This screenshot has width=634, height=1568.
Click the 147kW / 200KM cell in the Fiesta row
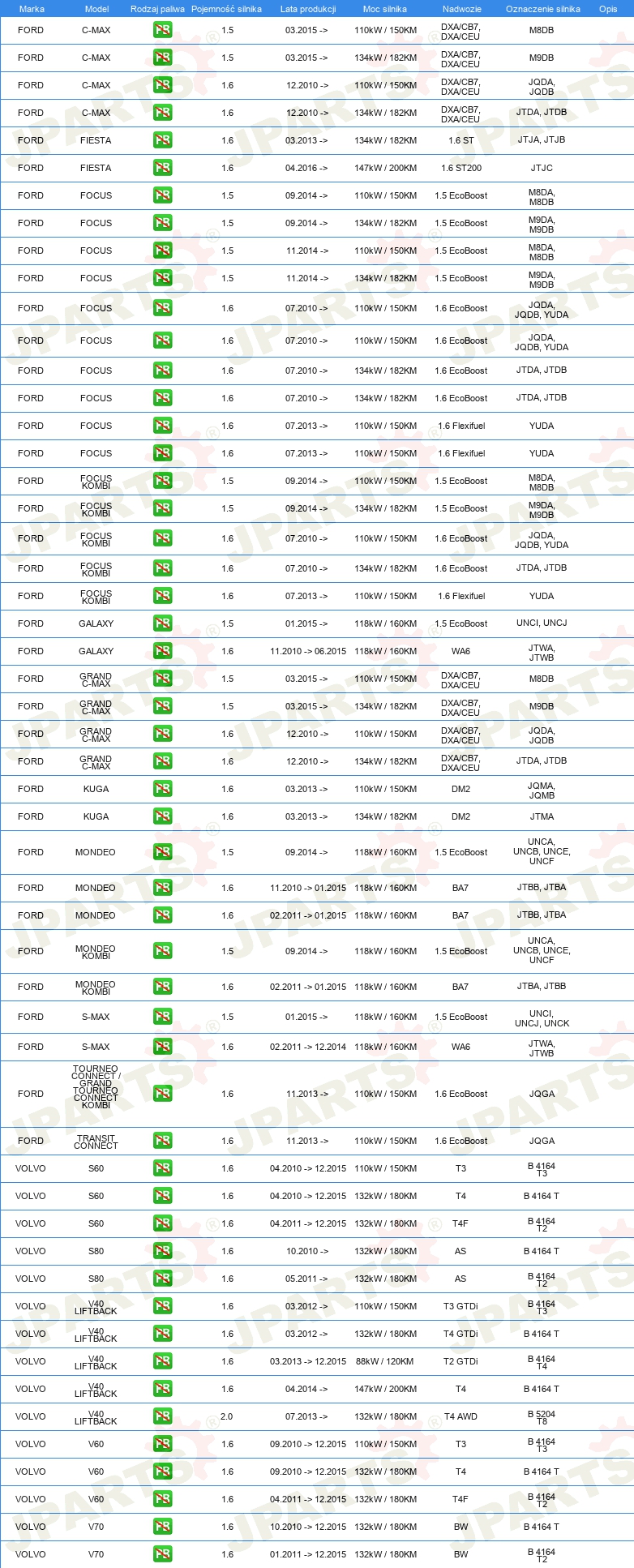[385, 168]
